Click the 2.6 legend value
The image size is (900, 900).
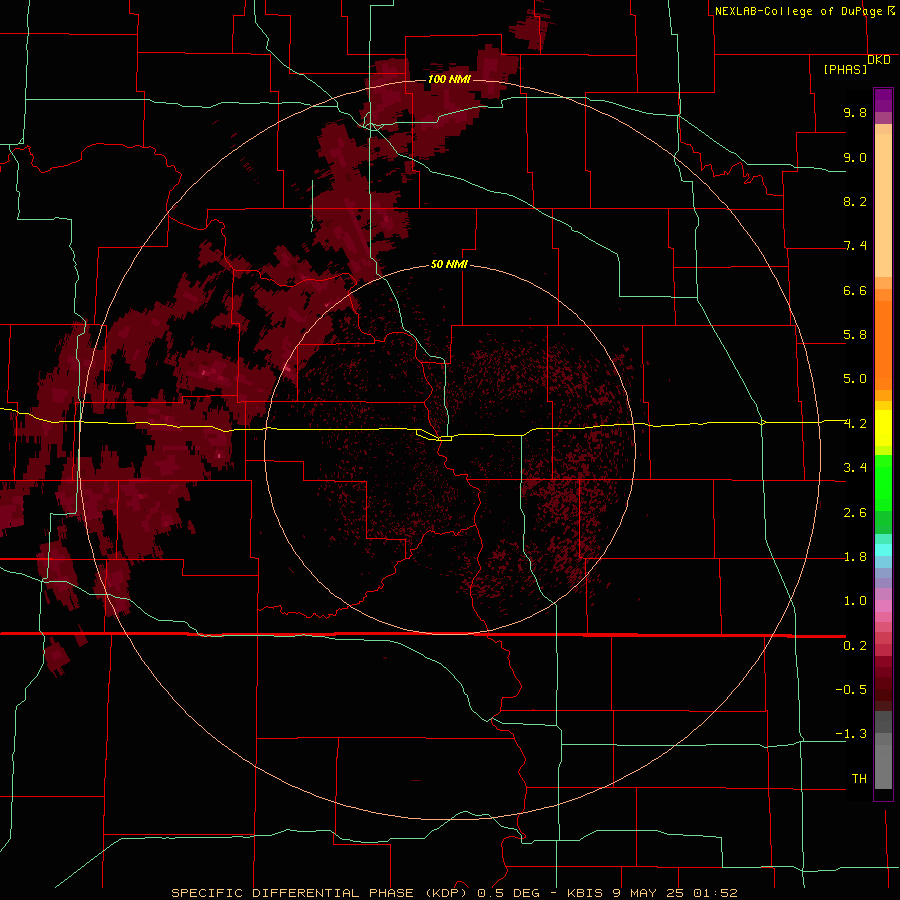point(855,513)
